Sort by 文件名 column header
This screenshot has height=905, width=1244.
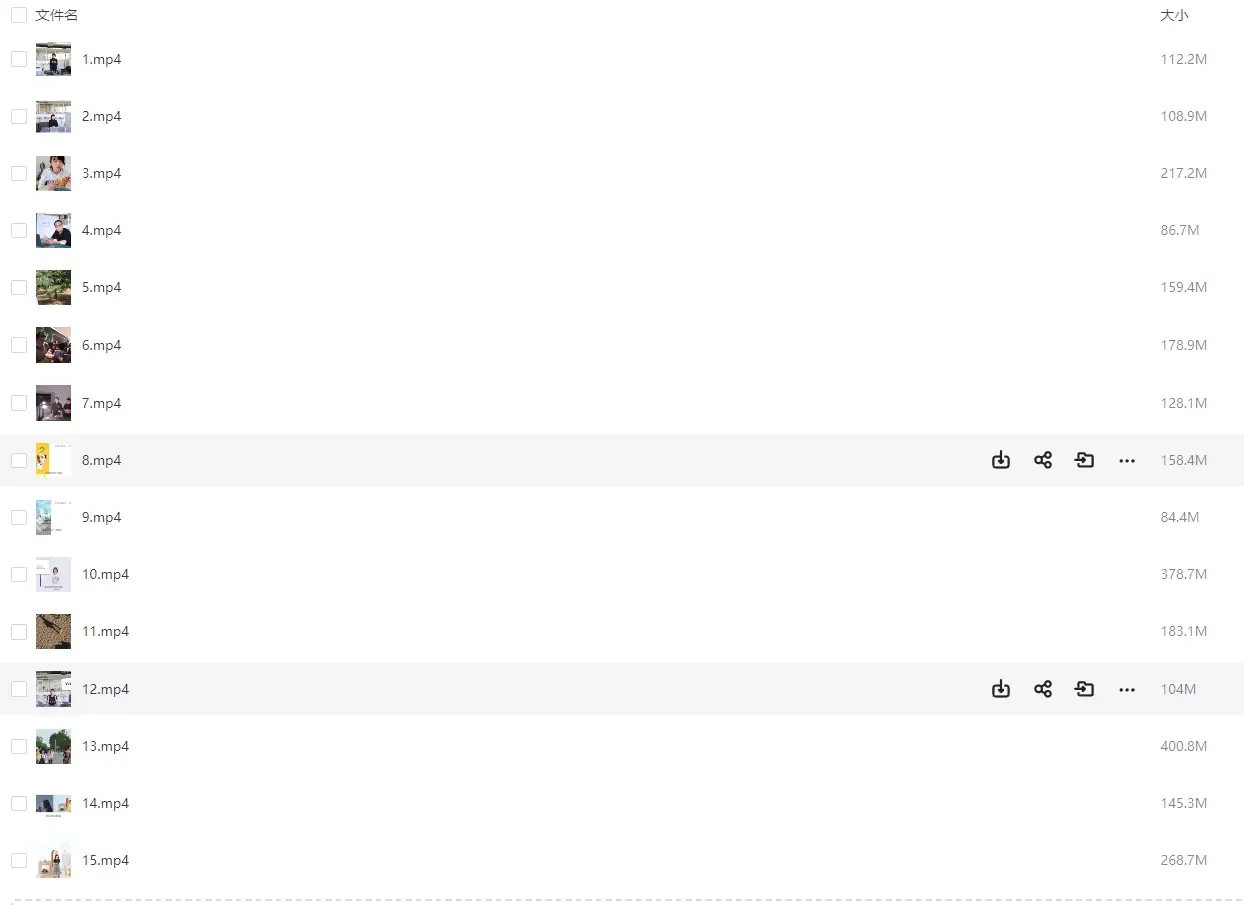click(57, 15)
